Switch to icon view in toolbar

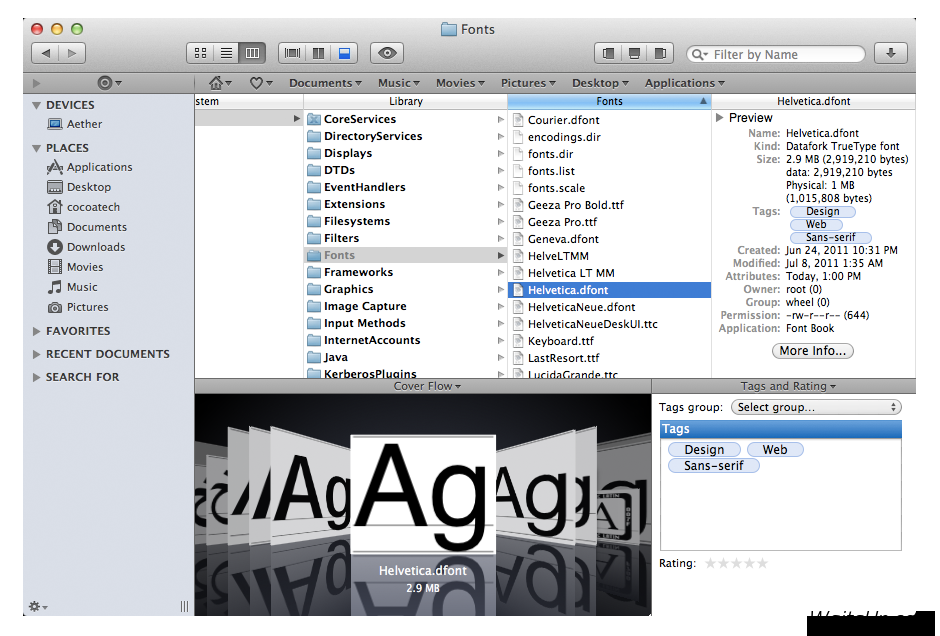[x=200, y=53]
